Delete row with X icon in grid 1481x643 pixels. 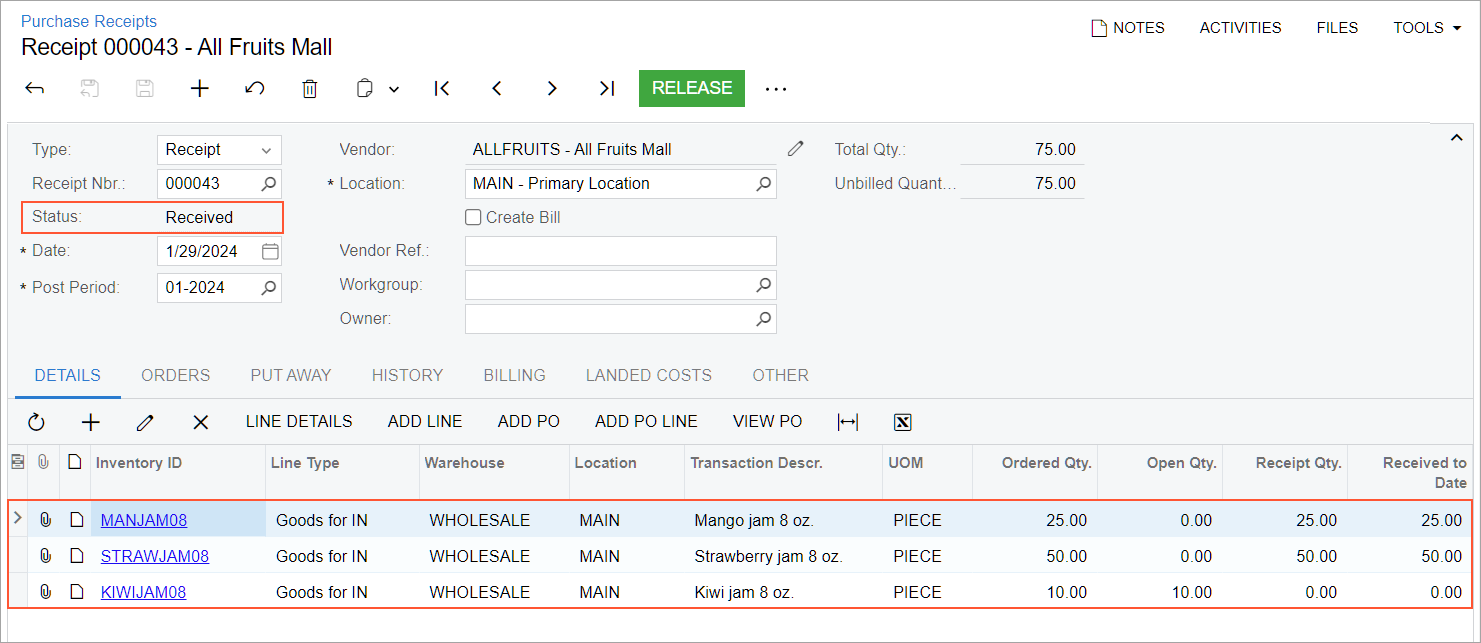point(200,422)
